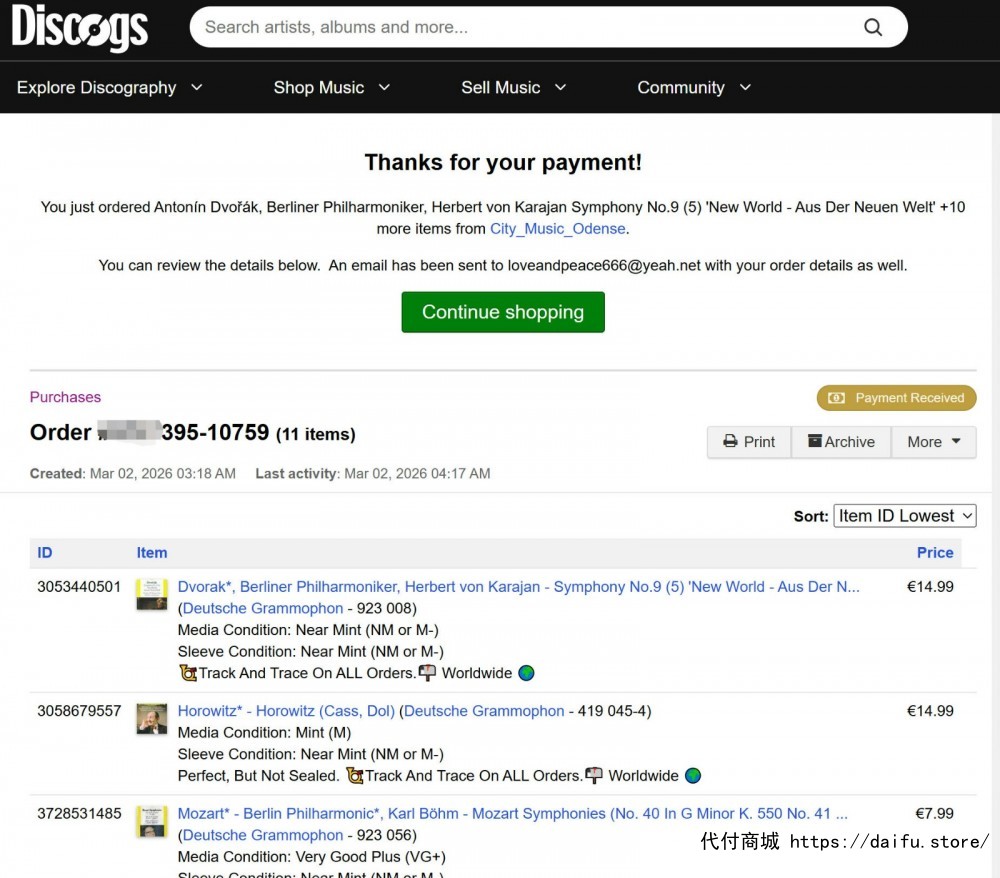1000x878 pixels.
Task: Click the Continue shopping button
Action: click(503, 312)
